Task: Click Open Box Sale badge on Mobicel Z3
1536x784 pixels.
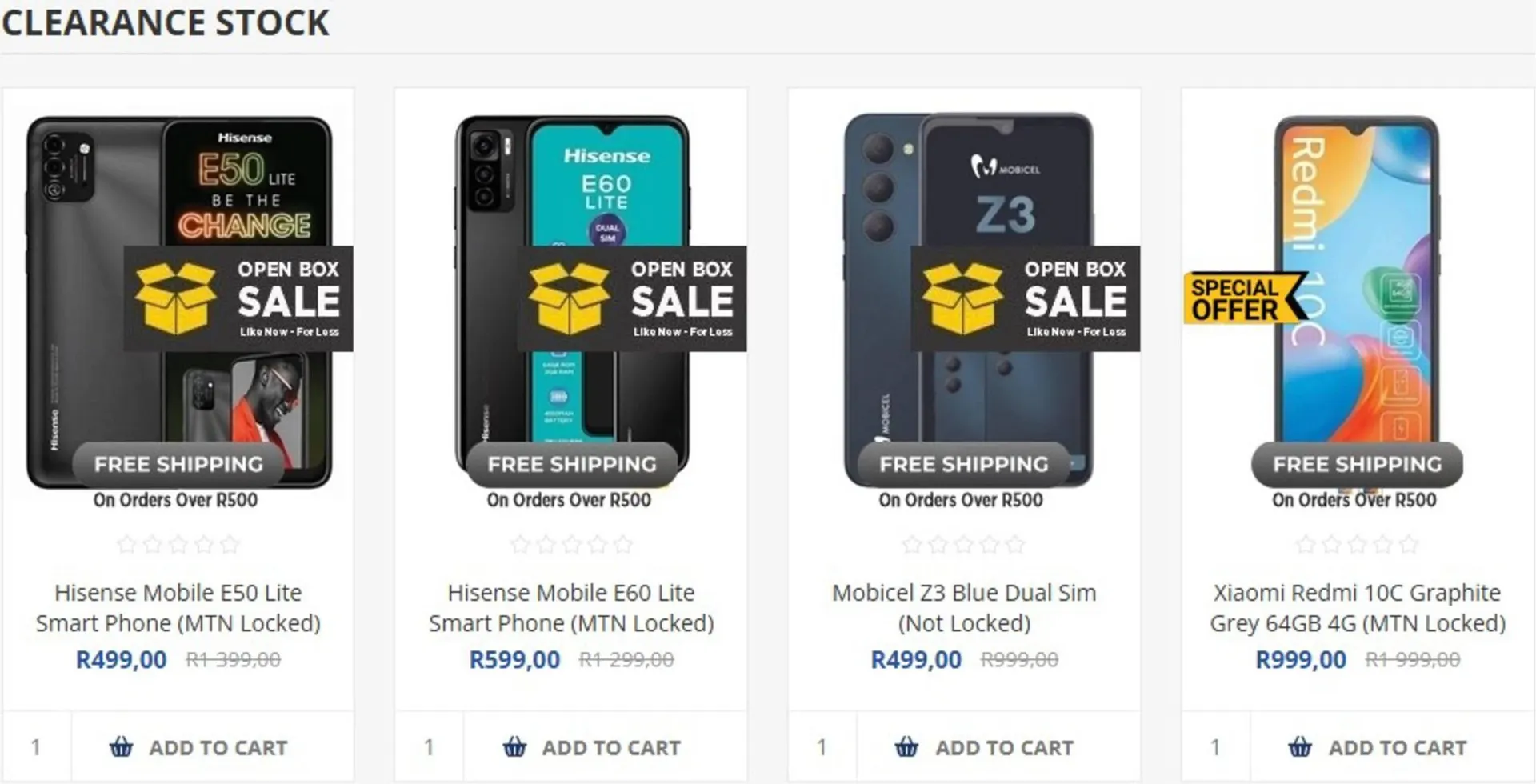Action: pos(1026,298)
